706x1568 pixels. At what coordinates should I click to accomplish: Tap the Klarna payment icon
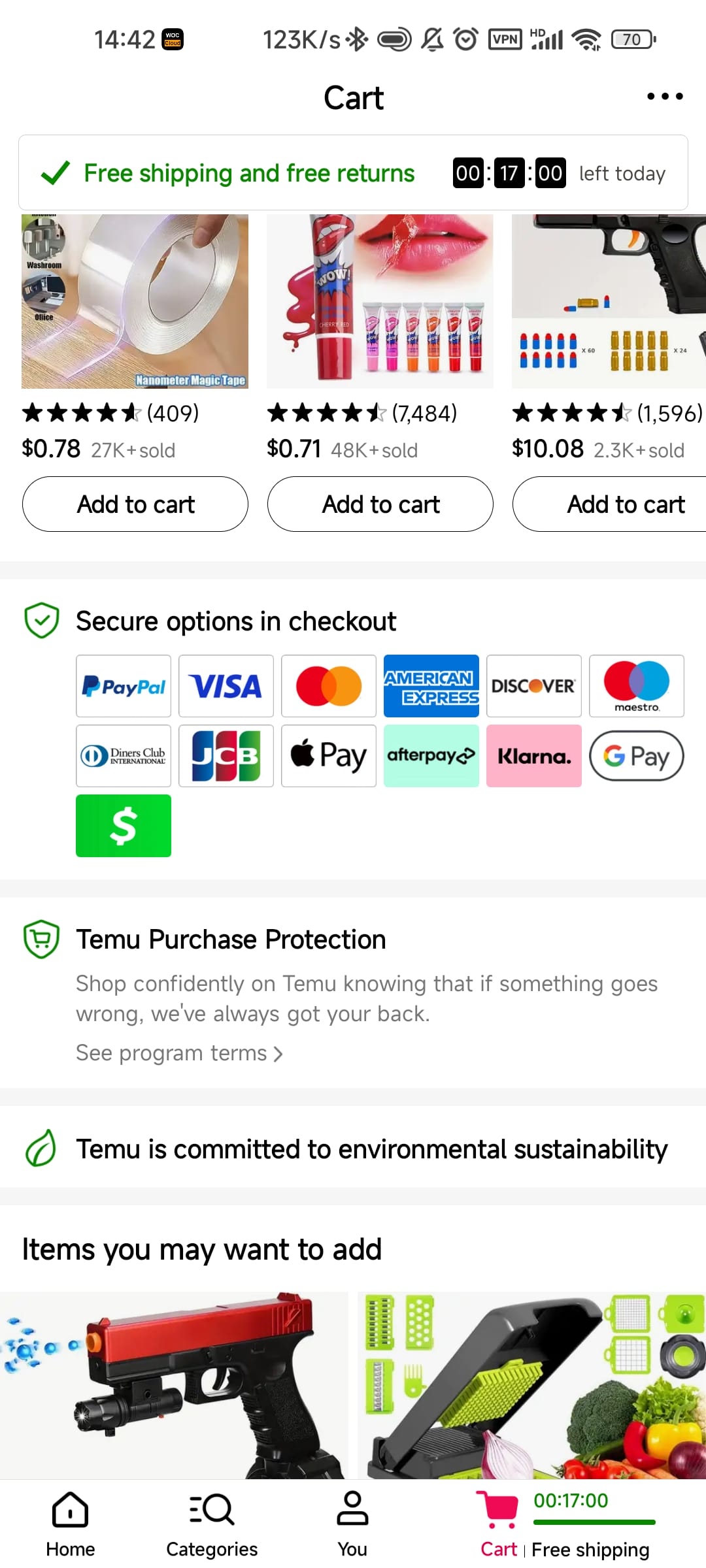[x=534, y=756]
